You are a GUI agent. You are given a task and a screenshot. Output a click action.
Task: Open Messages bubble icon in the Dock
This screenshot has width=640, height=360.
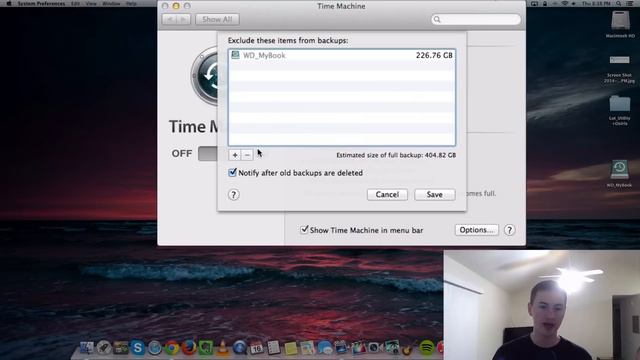(x=325, y=348)
